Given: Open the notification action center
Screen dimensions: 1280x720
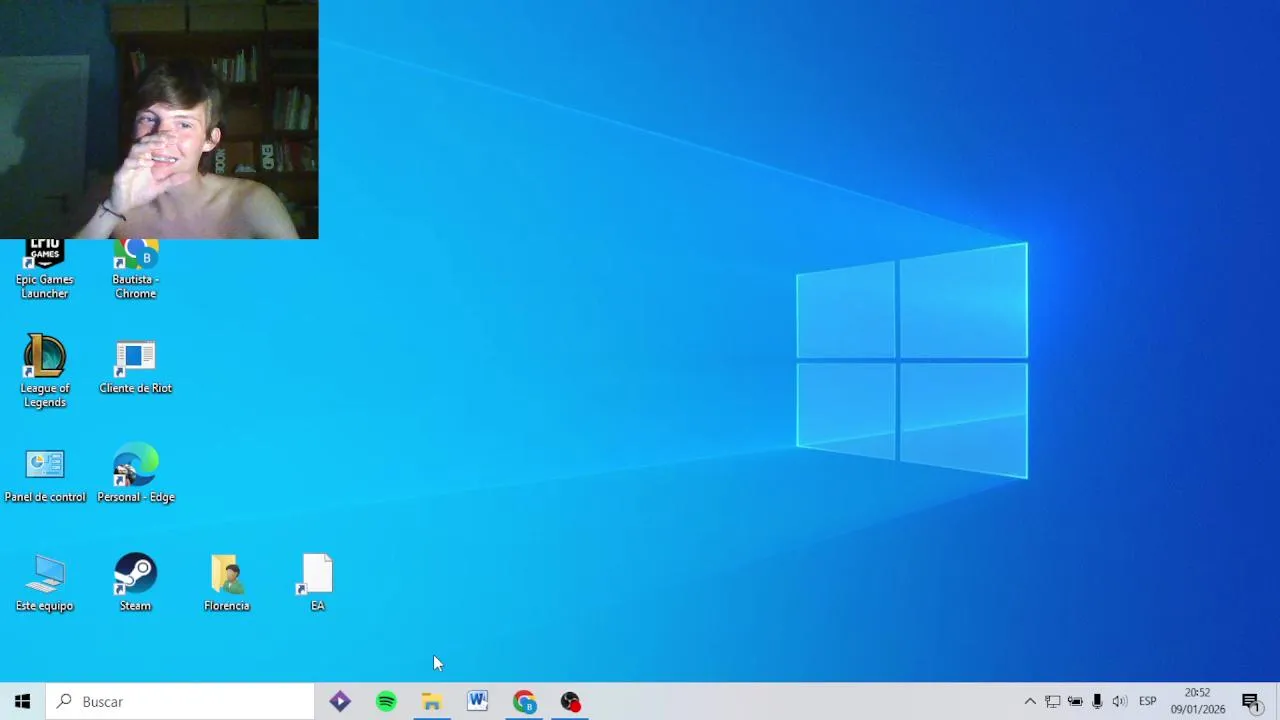Looking at the screenshot, I should click(1251, 702).
